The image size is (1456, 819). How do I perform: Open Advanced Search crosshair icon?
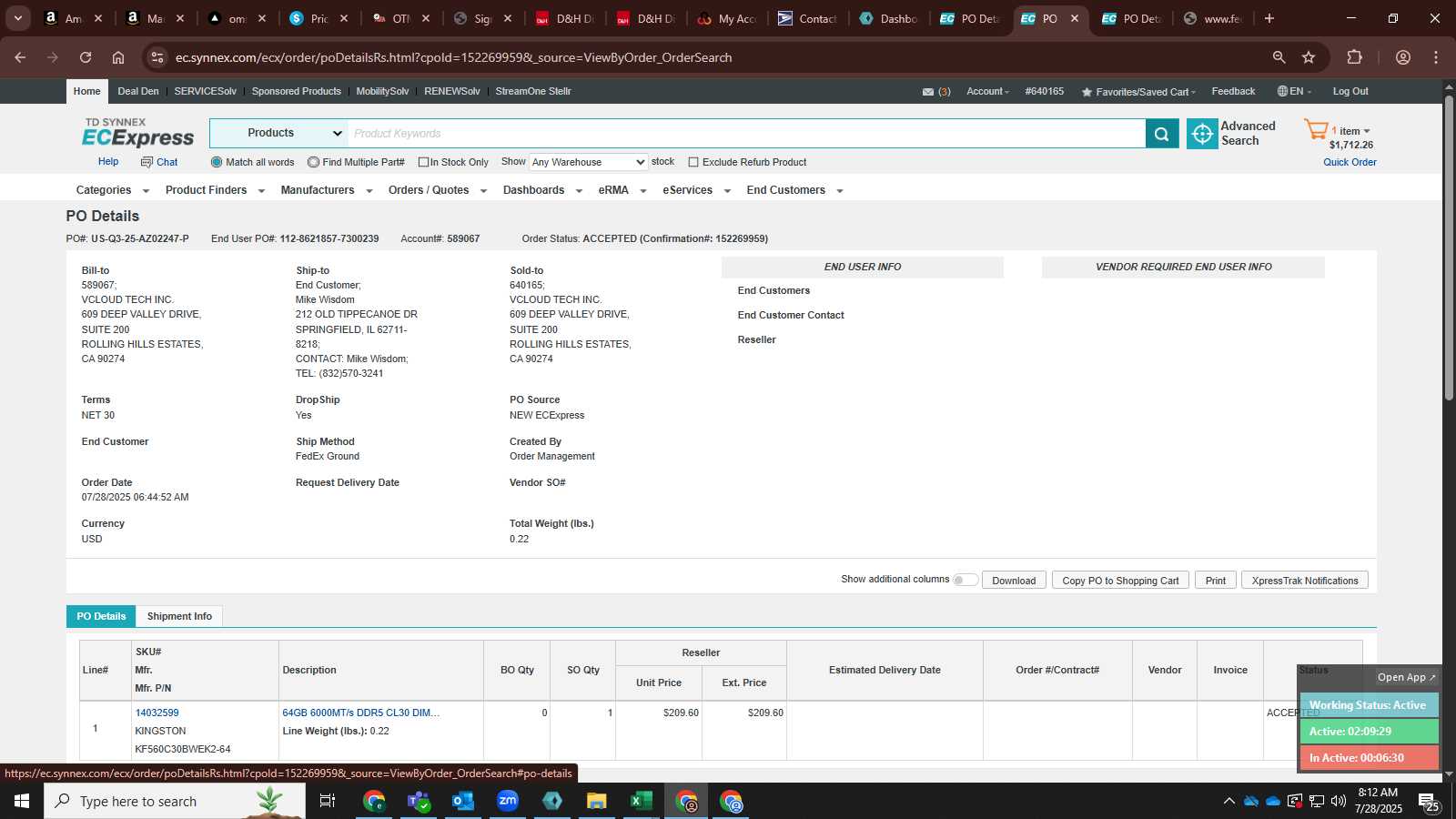(x=1202, y=134)
